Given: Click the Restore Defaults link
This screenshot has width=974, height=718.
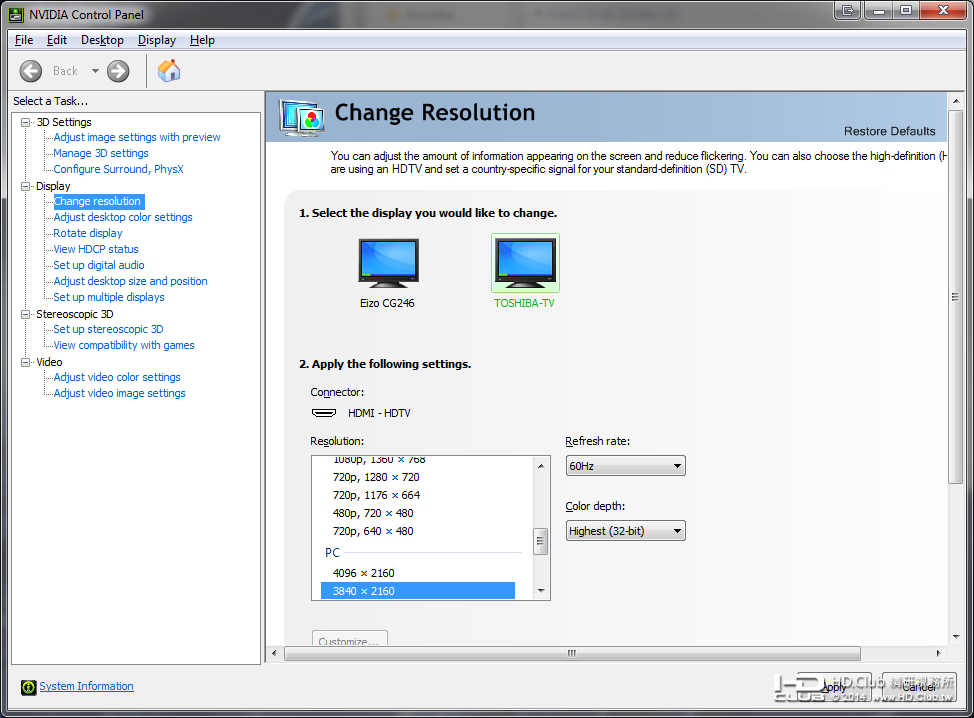Looking at the screenshot, I should (x=889, y=131).
